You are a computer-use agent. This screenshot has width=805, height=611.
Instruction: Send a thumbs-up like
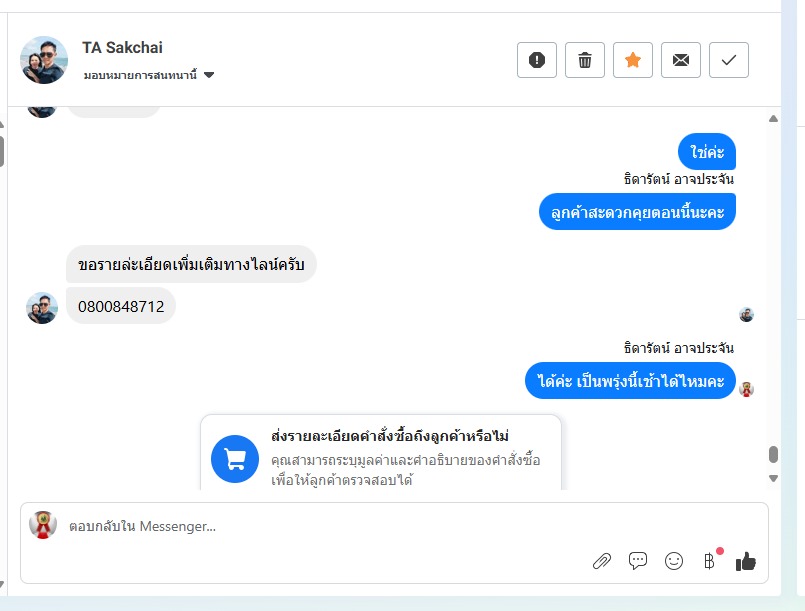point(746,561)
